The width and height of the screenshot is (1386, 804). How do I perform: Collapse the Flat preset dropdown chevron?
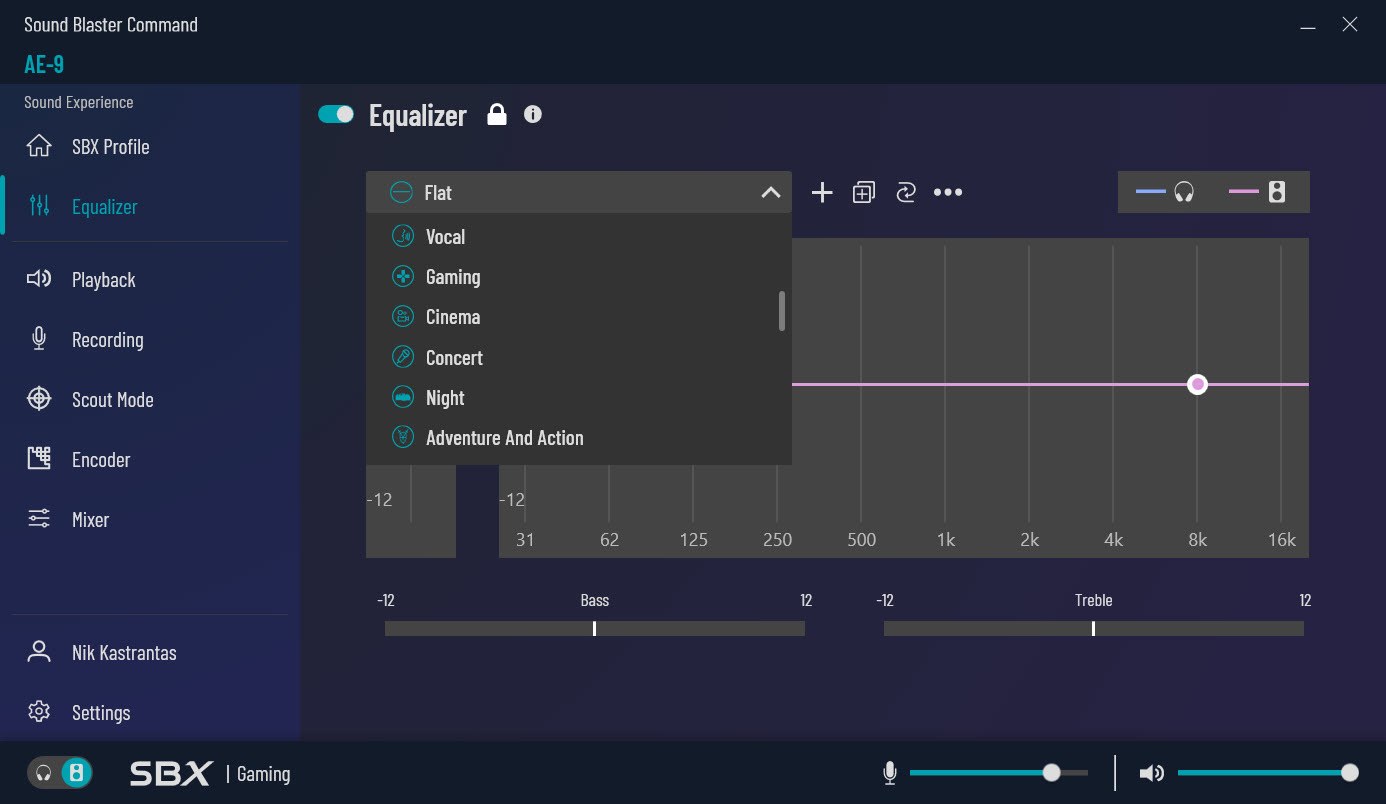click(x=770, y=192)
